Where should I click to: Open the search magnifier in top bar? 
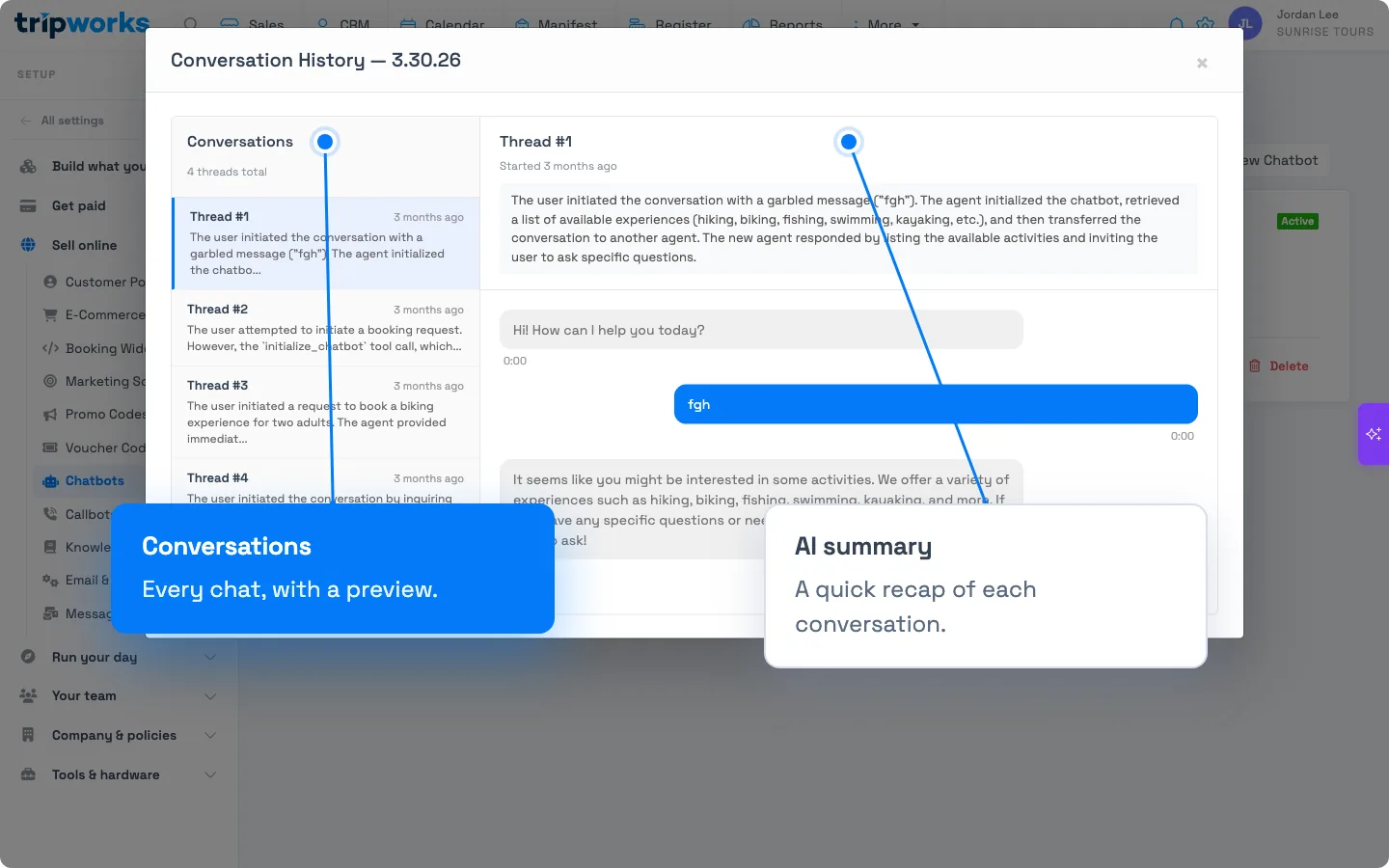pos(191,24)
